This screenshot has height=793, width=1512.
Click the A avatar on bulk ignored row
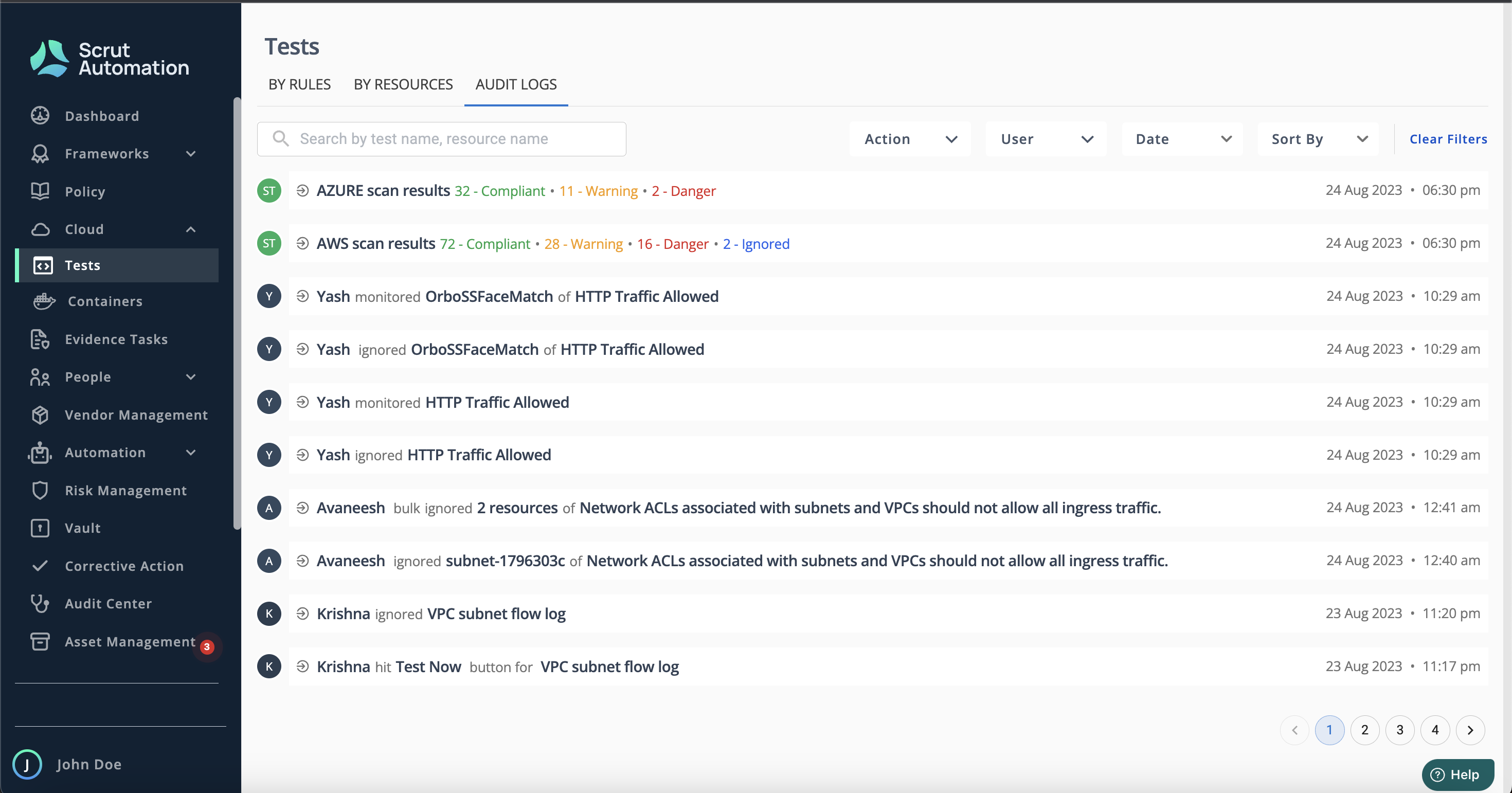tap(269, 508)
